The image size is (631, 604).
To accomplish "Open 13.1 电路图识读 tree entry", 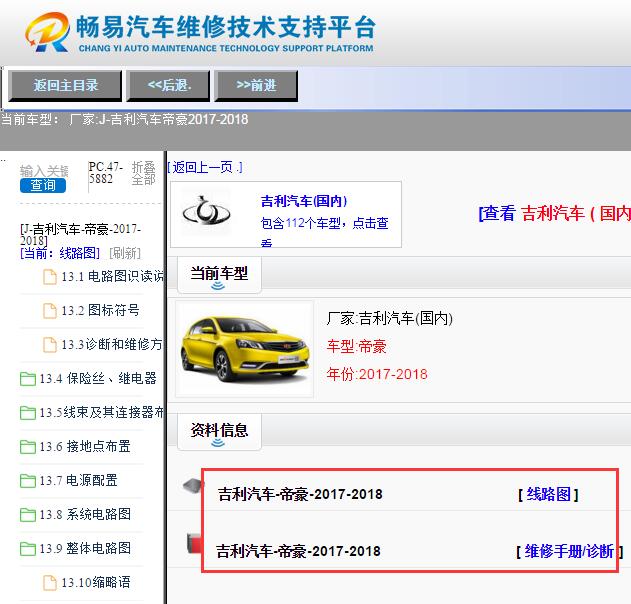I will 112,276.
